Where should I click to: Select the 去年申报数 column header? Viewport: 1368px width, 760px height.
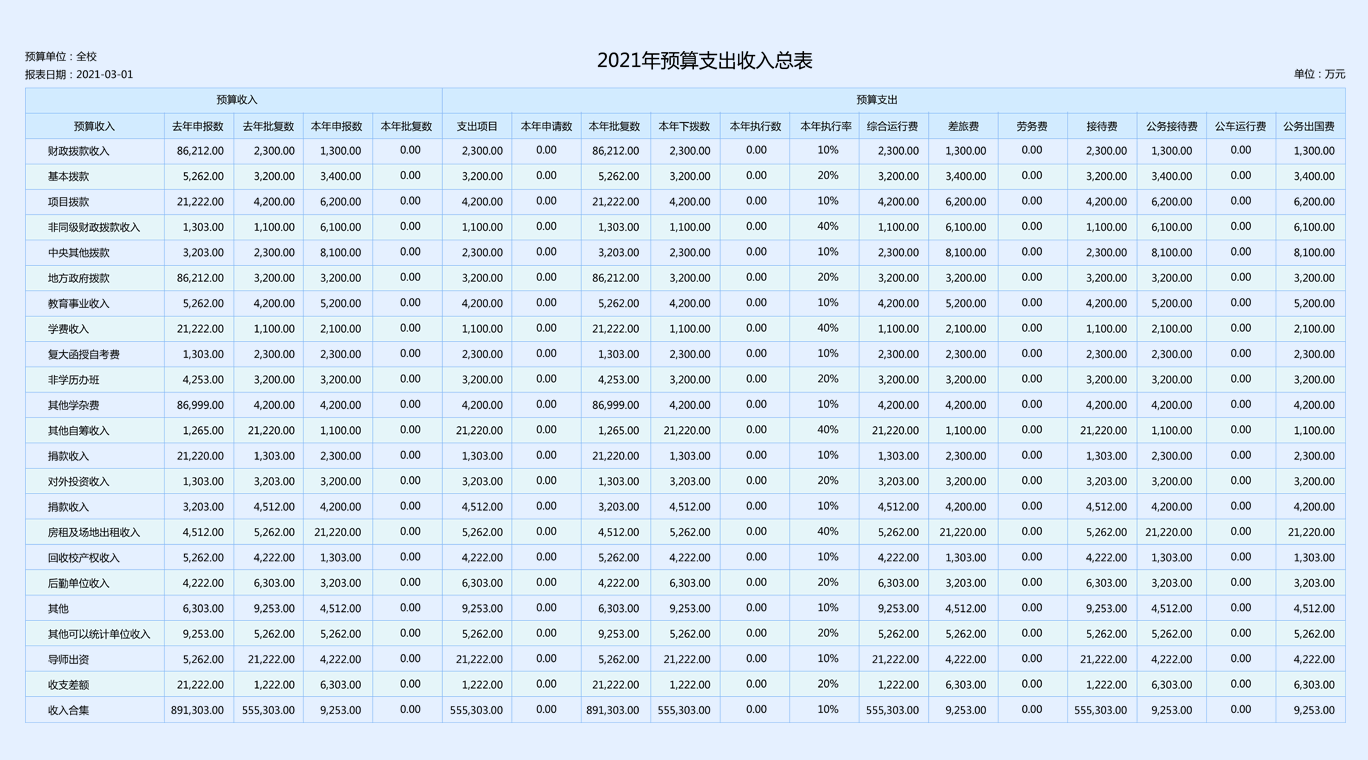coord(198,127)
